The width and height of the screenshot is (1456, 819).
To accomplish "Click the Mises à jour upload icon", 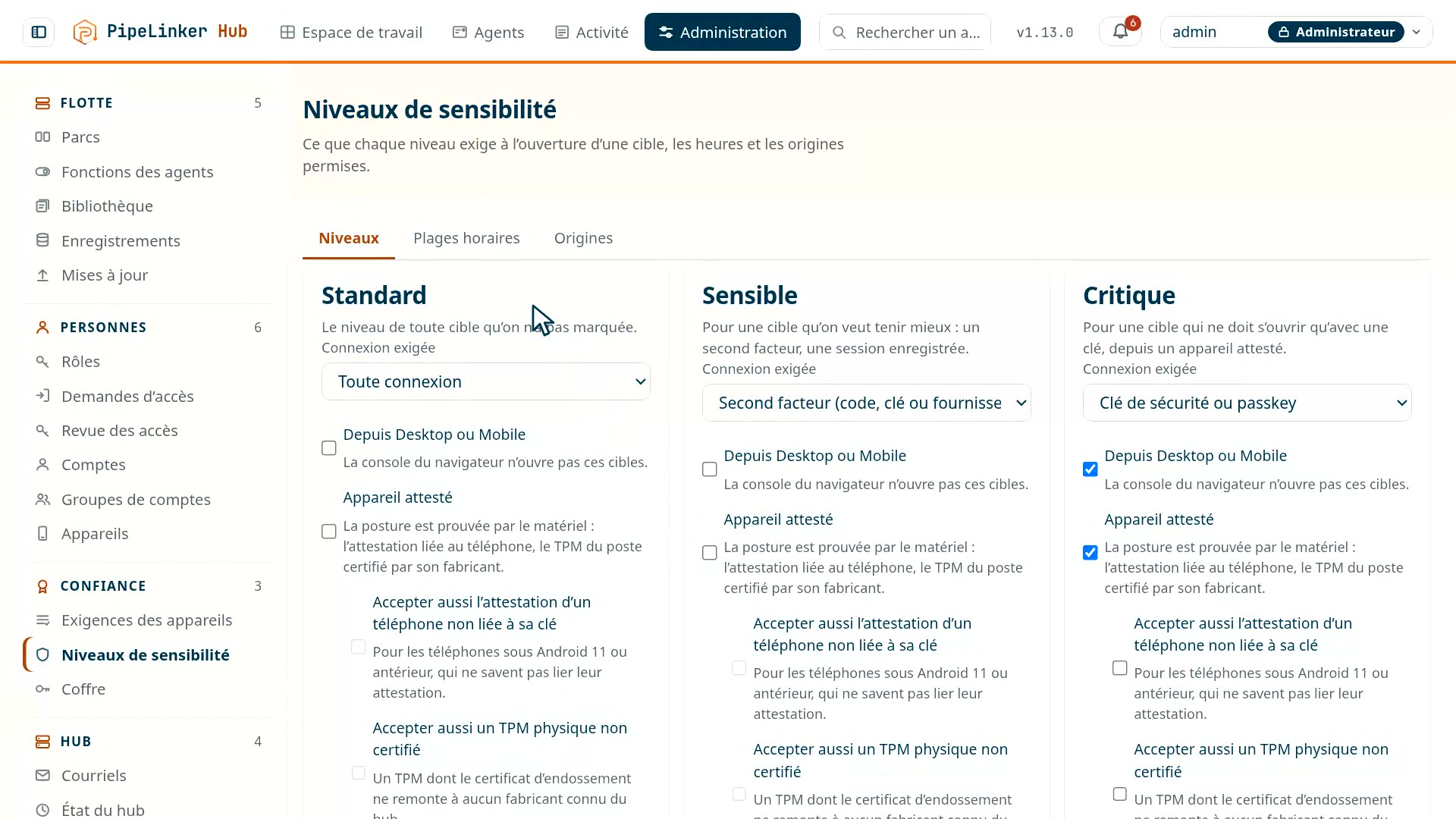I will pyautogui.click(x=42, y=275).
